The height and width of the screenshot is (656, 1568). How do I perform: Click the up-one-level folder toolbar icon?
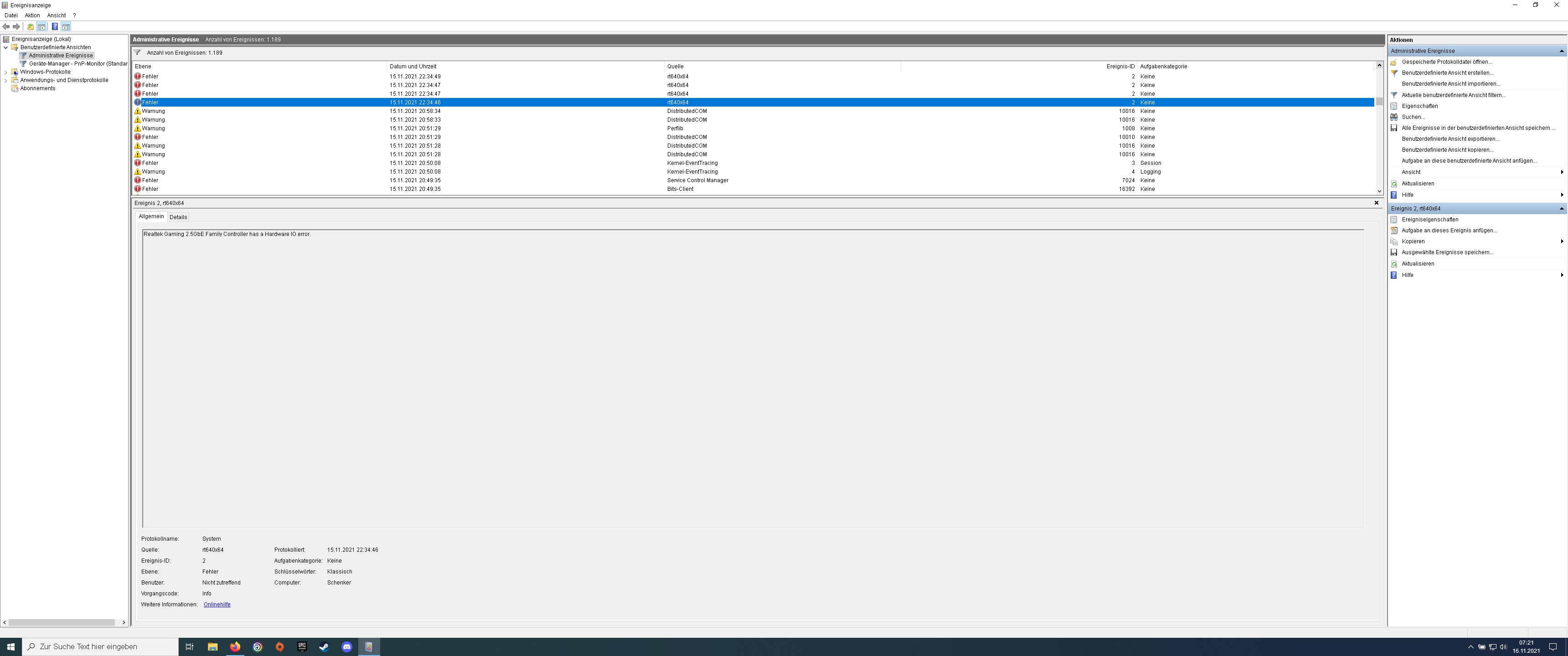point(31,27)
